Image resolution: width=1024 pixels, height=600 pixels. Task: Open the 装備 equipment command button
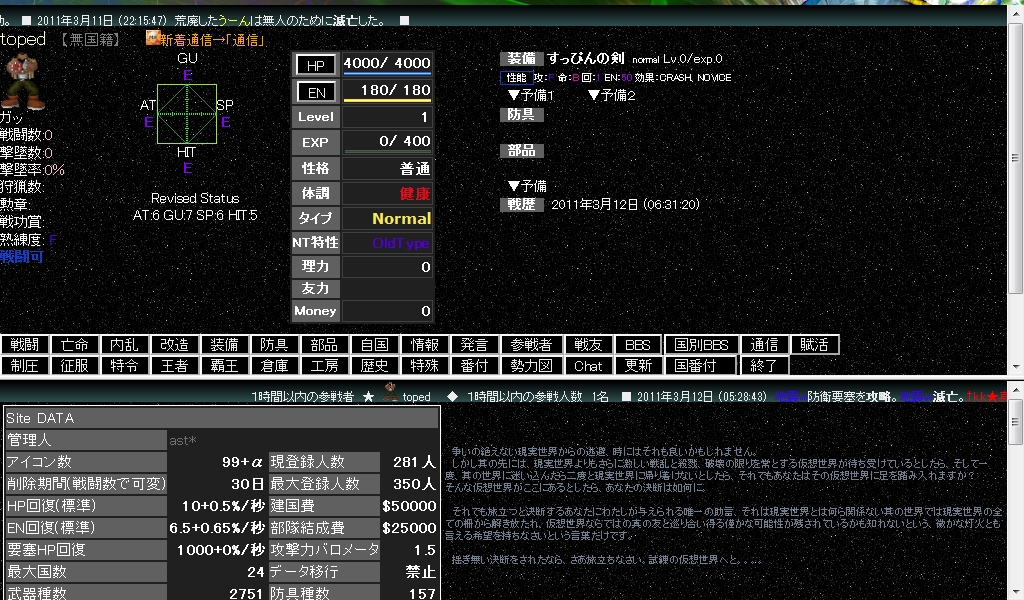(225, 345)
